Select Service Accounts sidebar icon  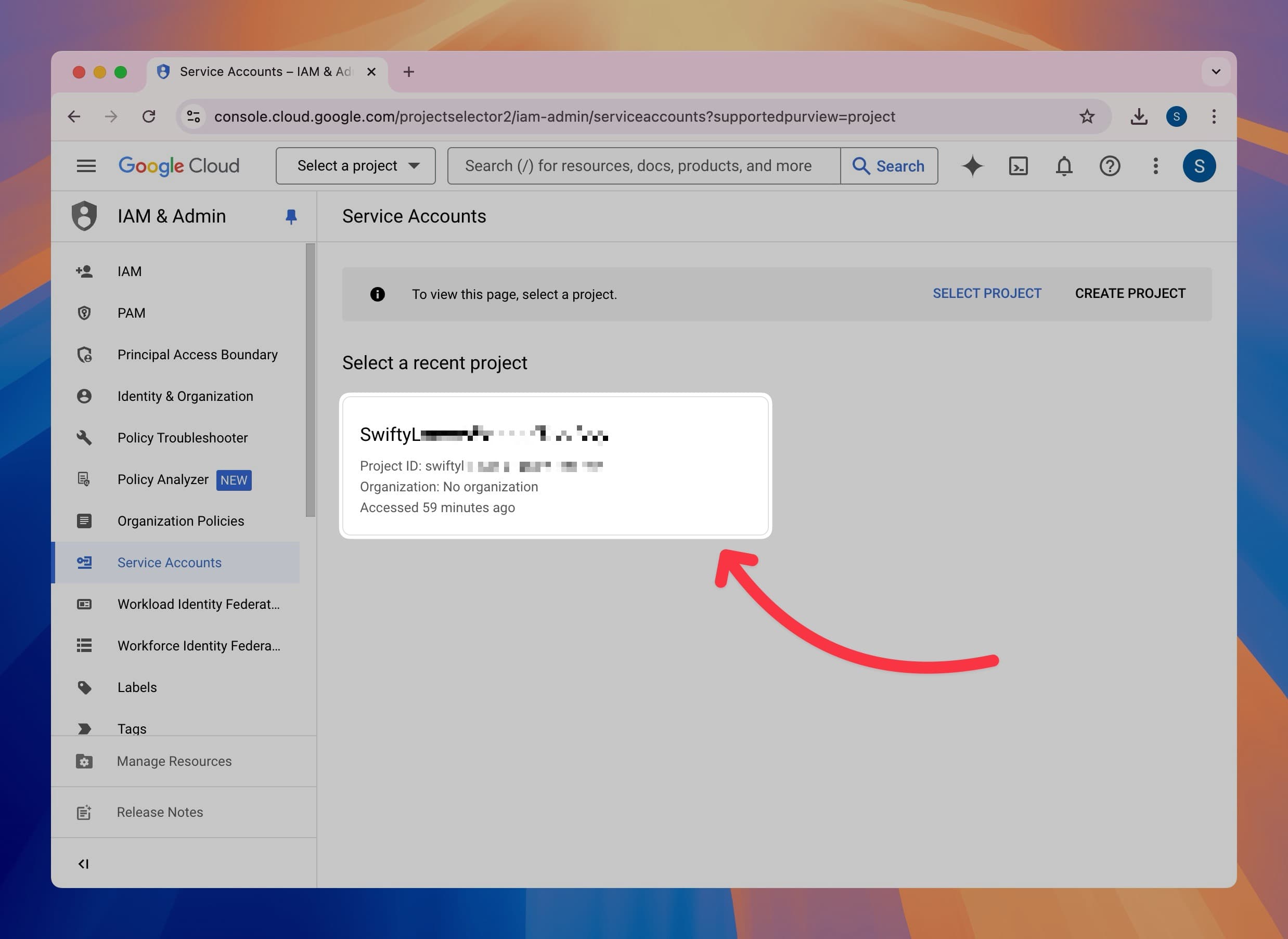coord(85,562)
